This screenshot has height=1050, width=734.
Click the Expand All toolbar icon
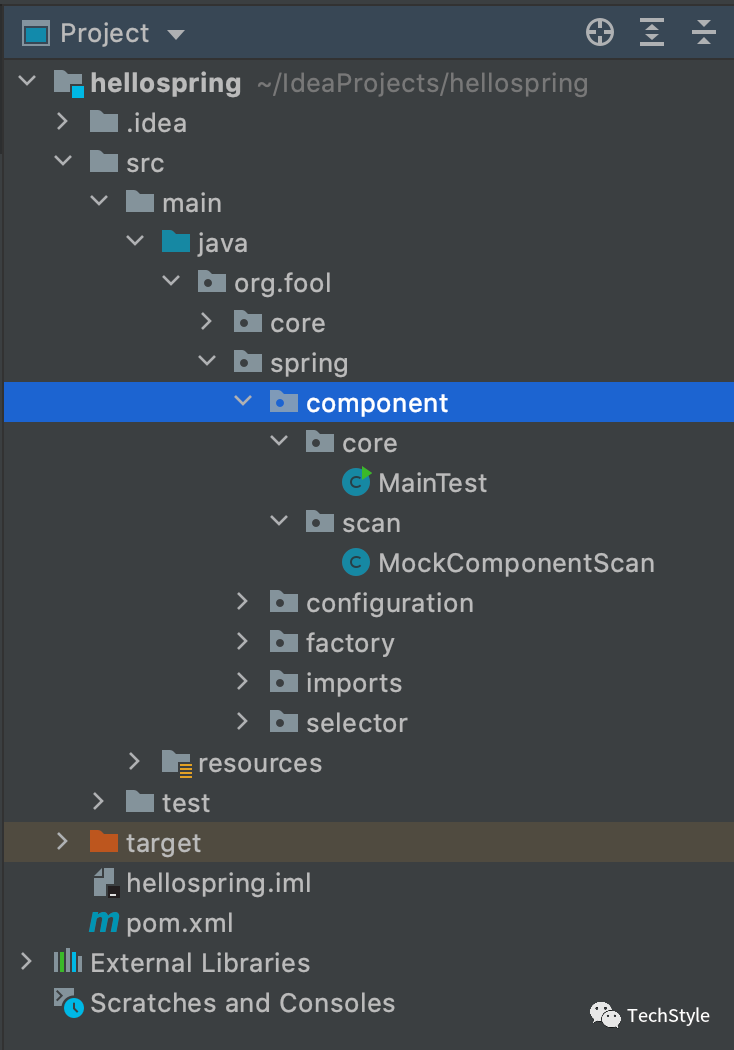tap(652, 33)
